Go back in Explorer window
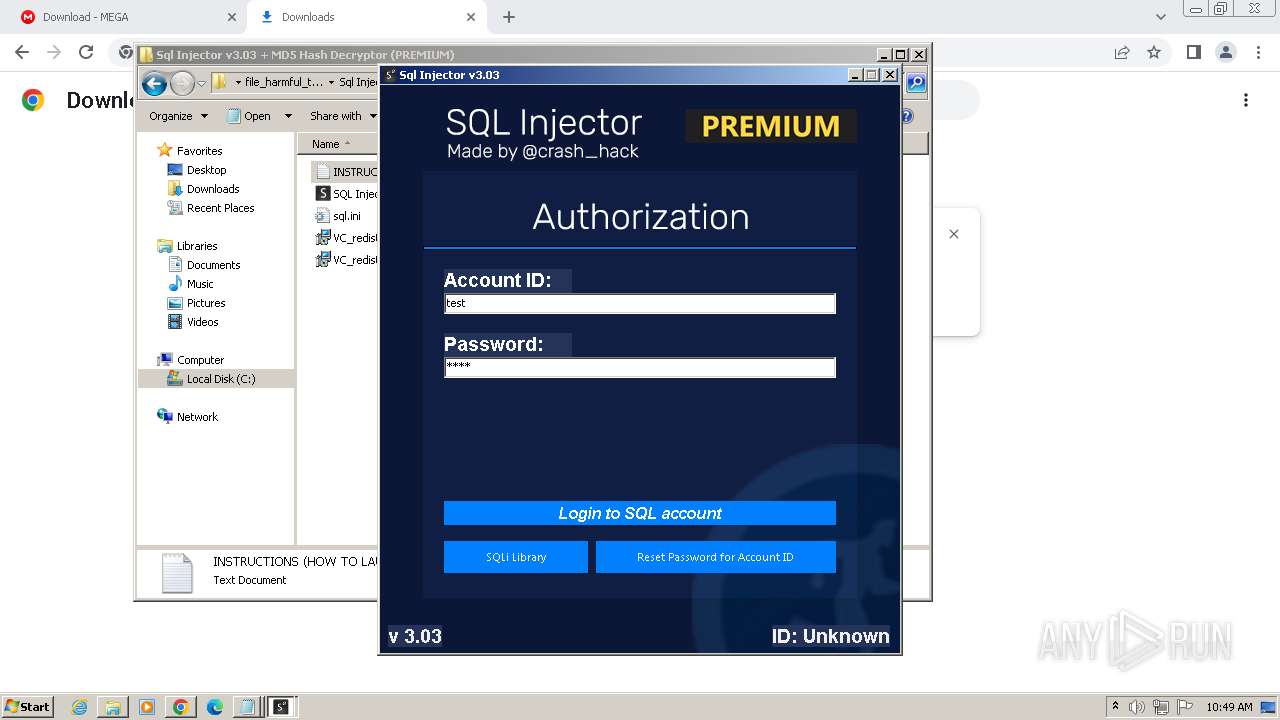The width and height of the screenshot is (1280, 720). (x=154, y=84)
